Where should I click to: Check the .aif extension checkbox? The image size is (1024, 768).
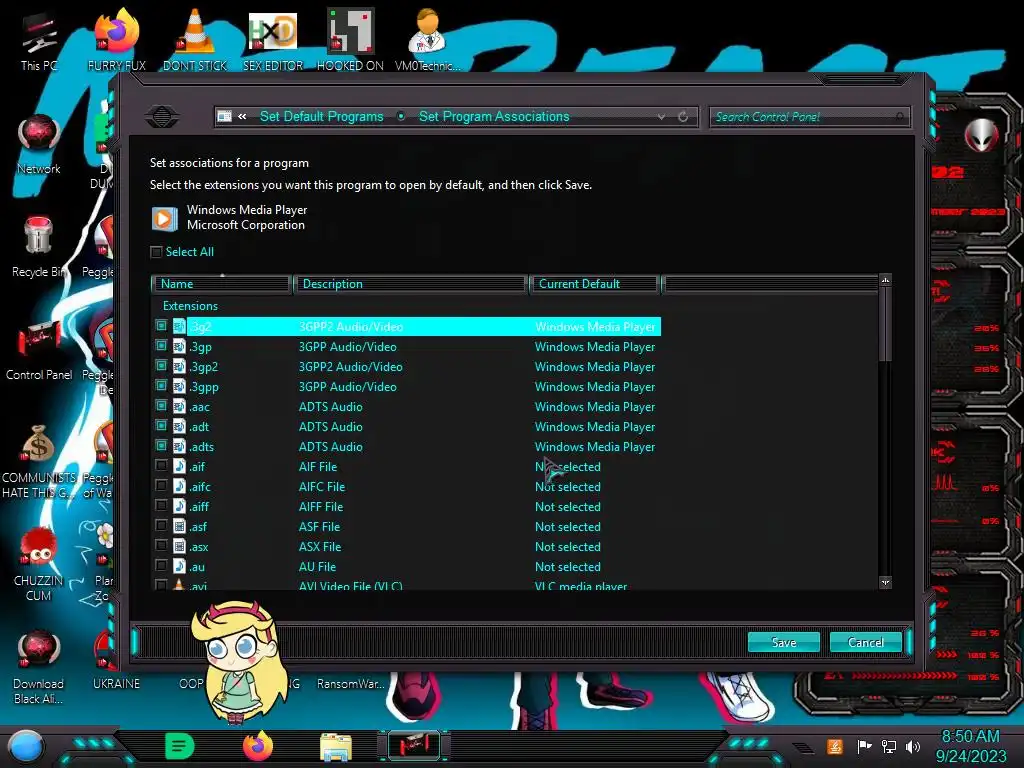click(161, 466)
